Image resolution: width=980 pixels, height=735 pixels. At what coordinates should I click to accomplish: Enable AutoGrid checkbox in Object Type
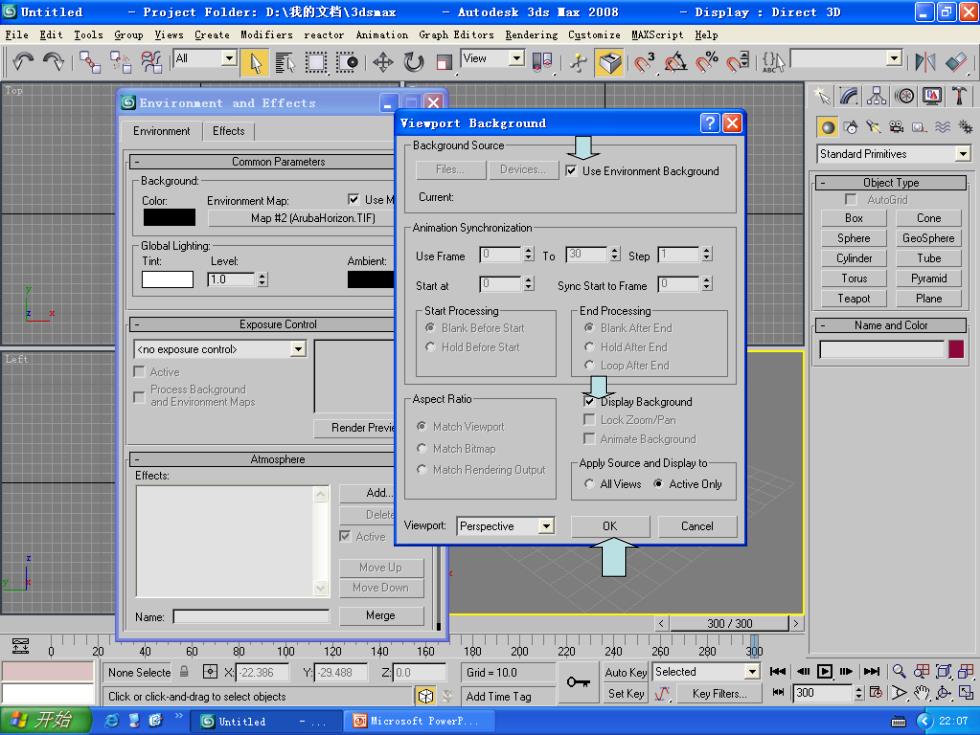[x=850, y=199]
